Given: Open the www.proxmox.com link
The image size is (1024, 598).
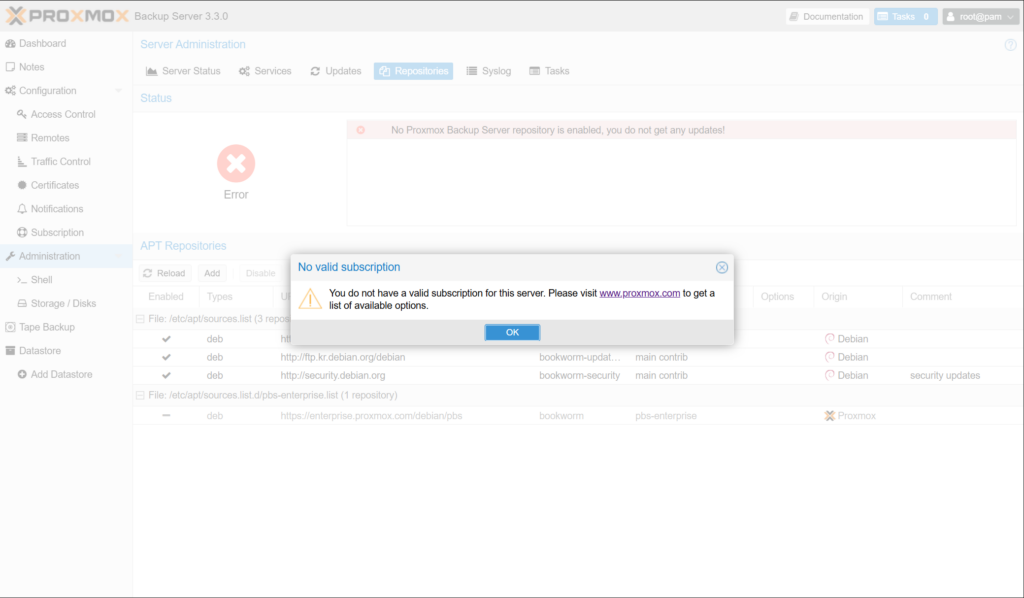Looking at the screenshot, I should tap(639, 293).
